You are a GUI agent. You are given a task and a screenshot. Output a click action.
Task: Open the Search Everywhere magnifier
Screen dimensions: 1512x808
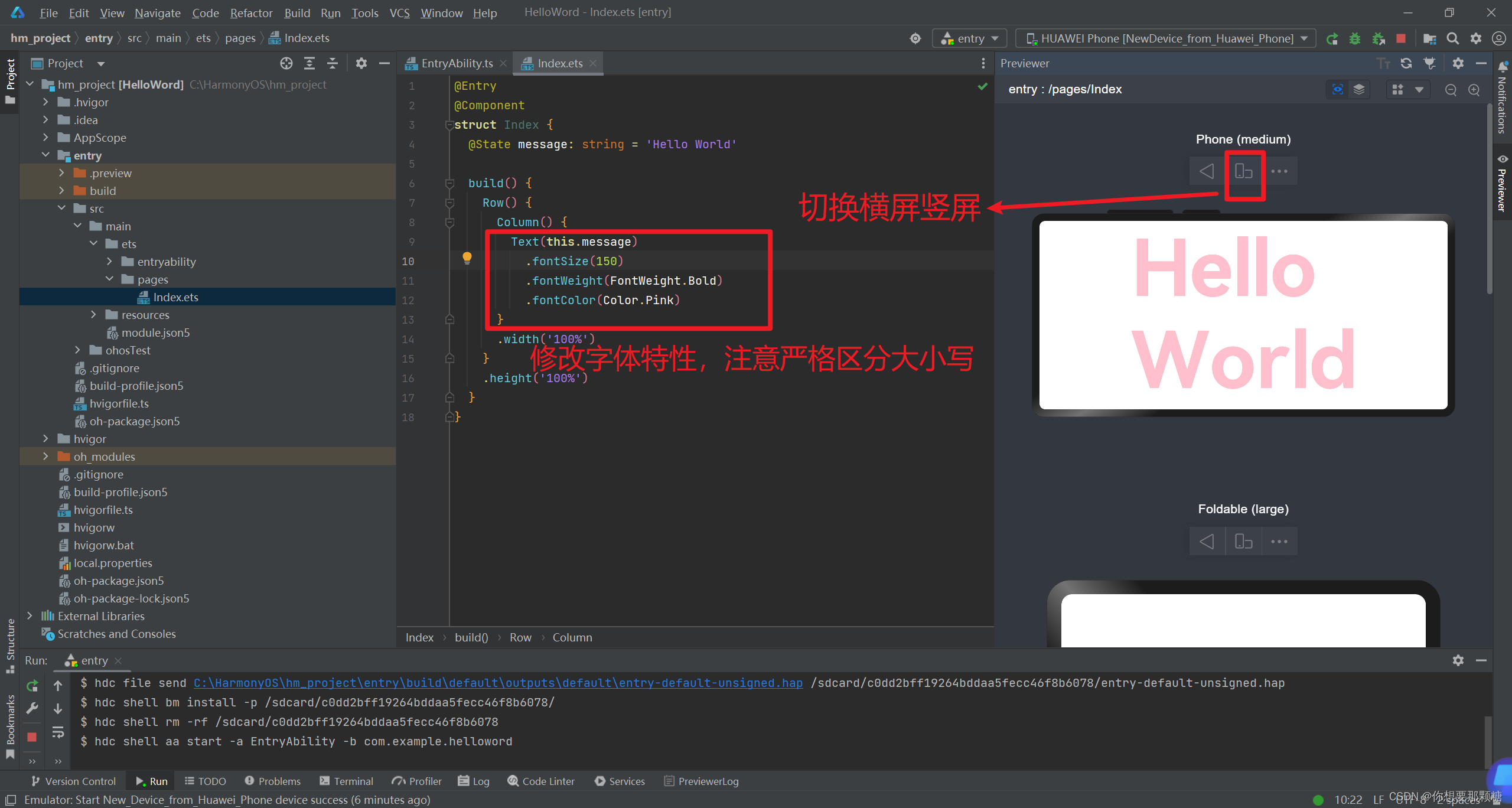(1452, 38)
